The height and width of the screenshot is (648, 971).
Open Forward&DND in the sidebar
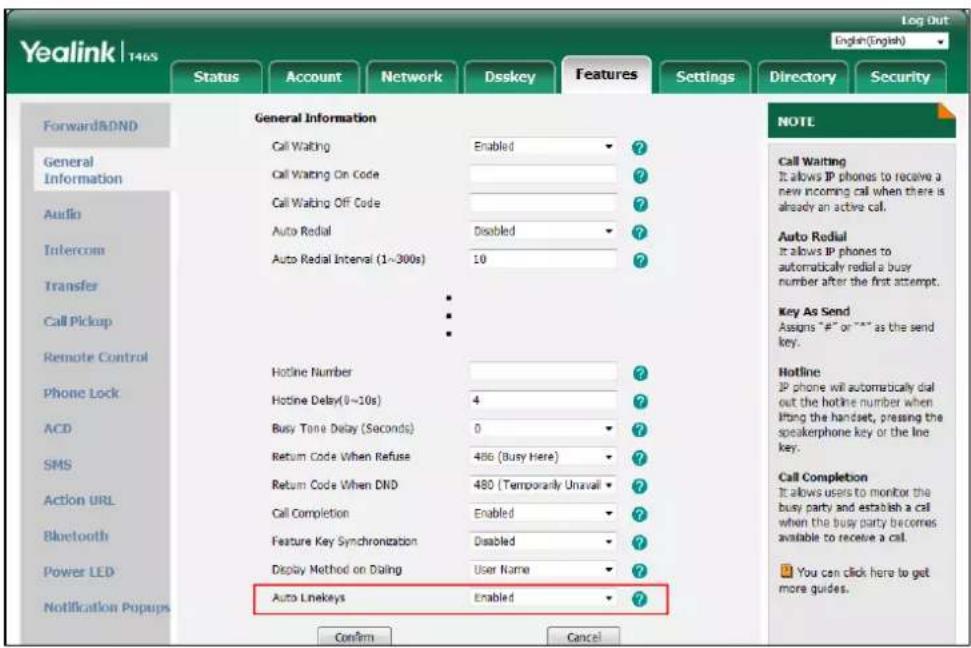[90, 126]
